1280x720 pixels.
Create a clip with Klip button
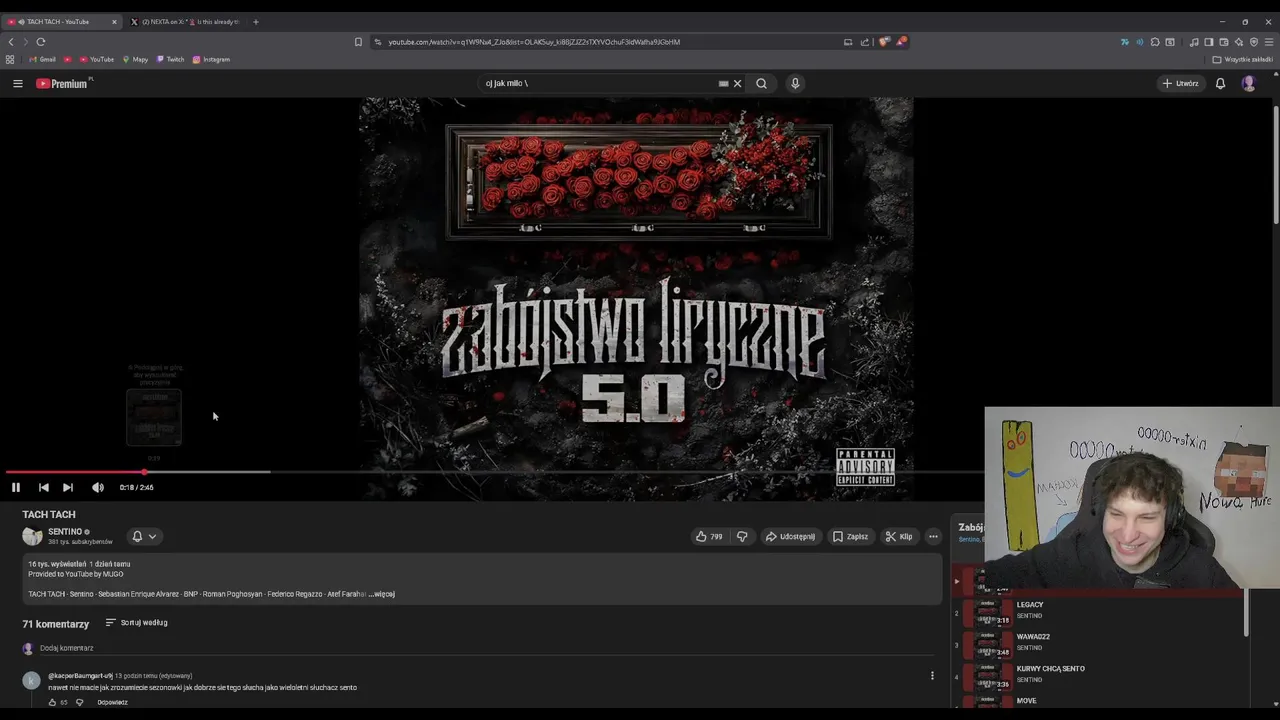[x=899, y=536]
